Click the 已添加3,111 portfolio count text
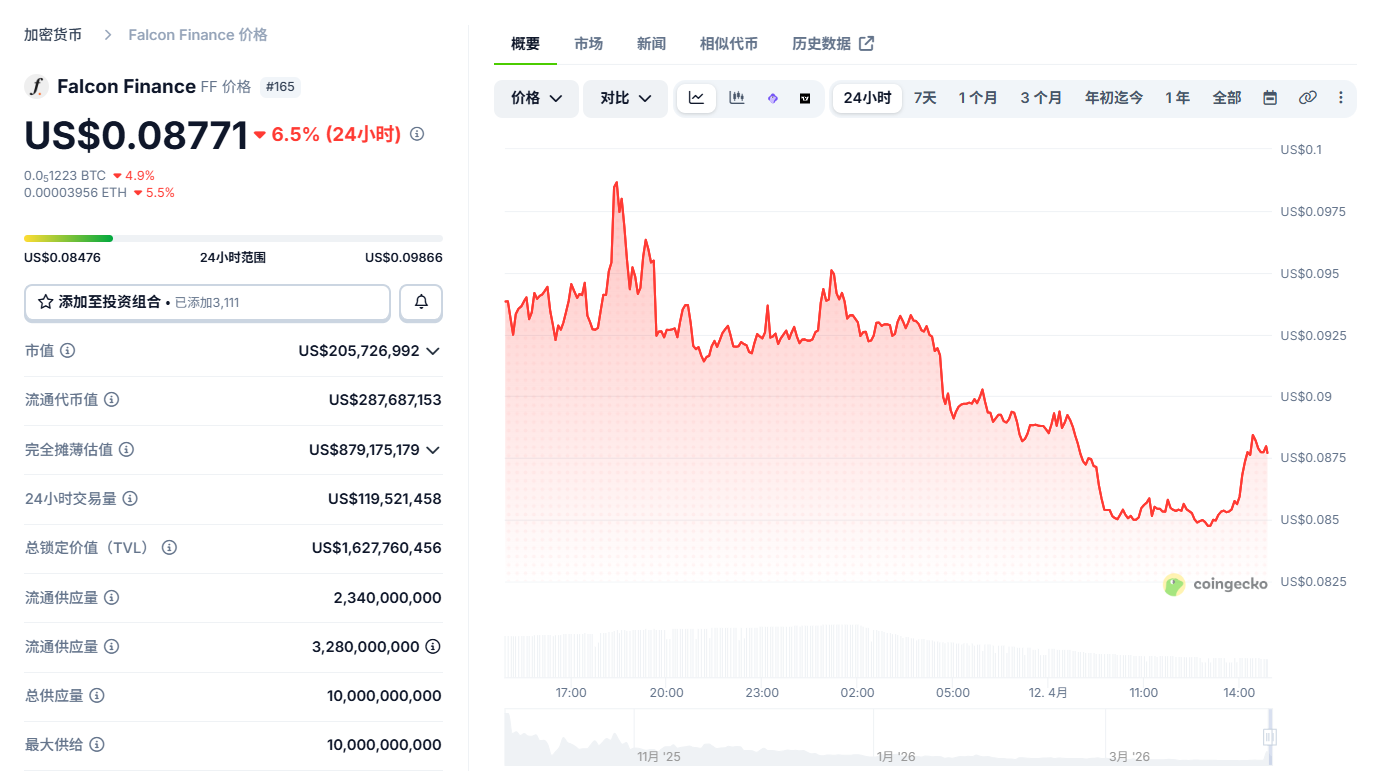Viewport: 1379px width, 771px height. (207, 302)
